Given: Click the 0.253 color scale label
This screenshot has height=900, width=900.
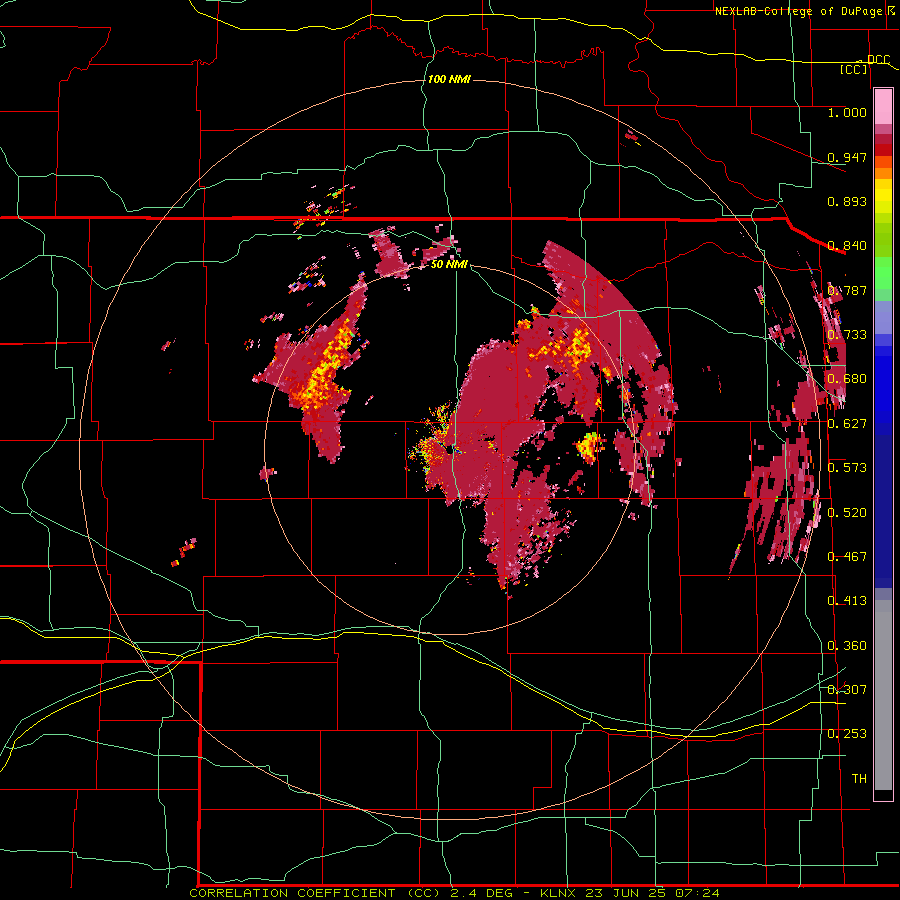Looking at the screenshot, I should (847, 734).
